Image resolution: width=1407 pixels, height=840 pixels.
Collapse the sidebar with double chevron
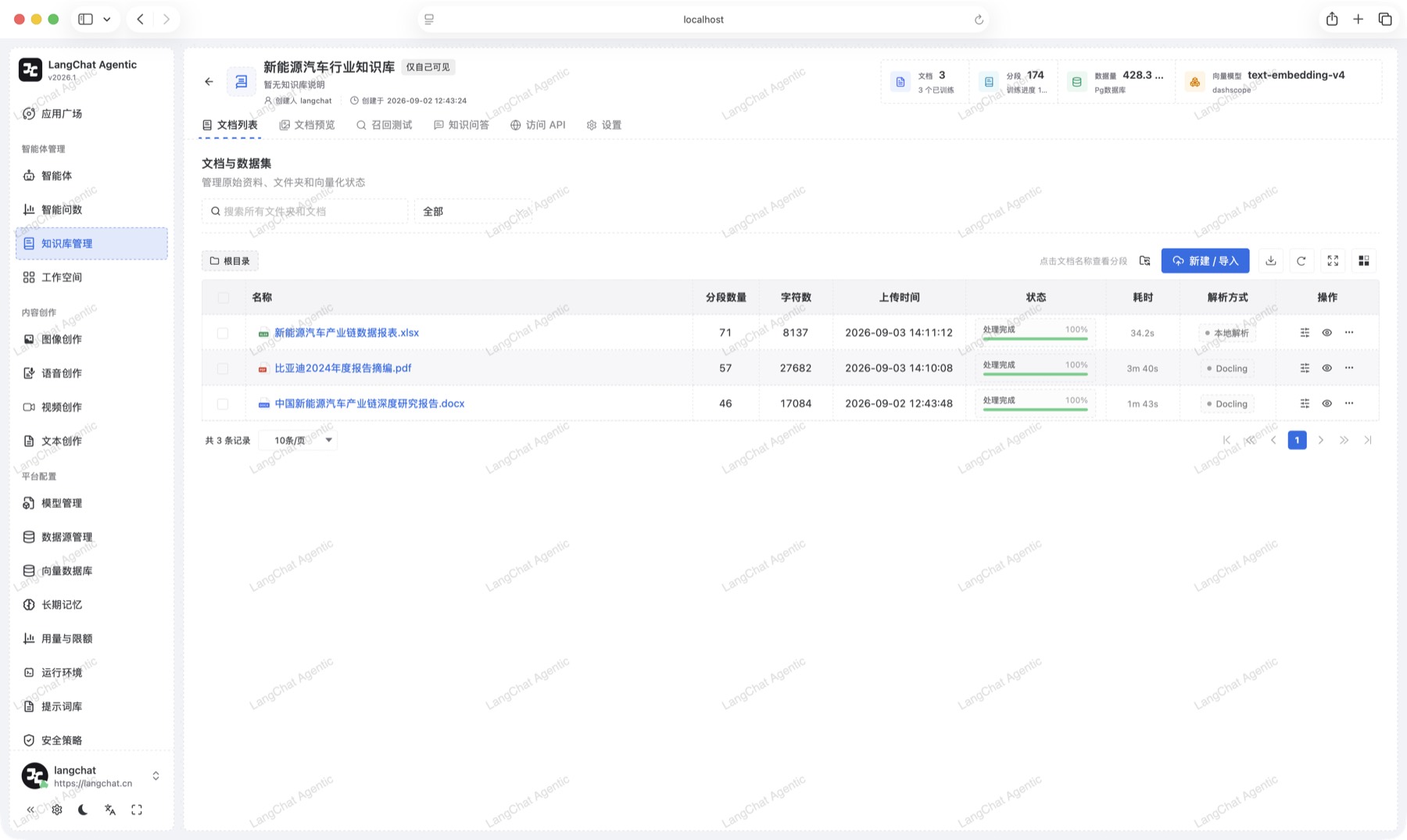pyautogui.click(x=30, y=810)
